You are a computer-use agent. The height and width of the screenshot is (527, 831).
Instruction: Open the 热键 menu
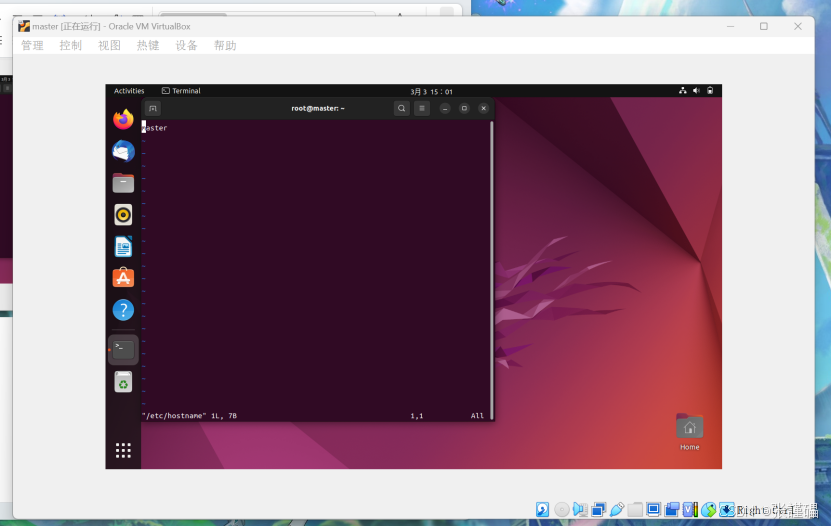(x=148, y=46)
